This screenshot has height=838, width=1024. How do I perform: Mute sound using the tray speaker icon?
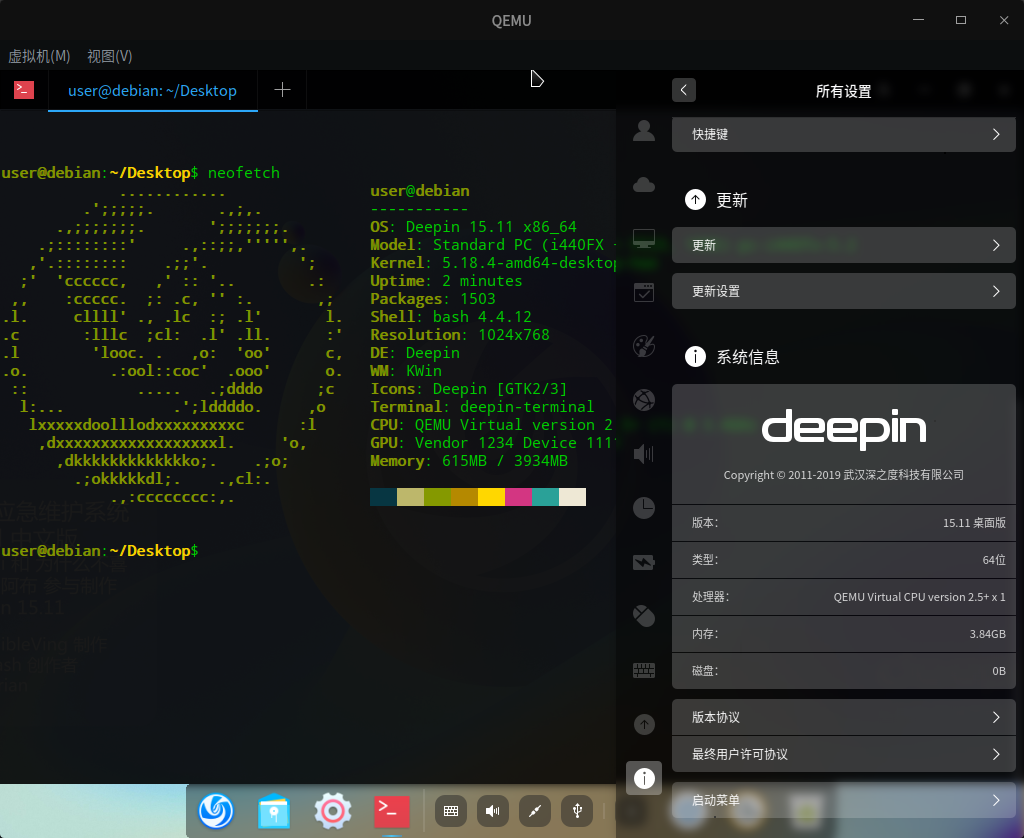point(492,811)
